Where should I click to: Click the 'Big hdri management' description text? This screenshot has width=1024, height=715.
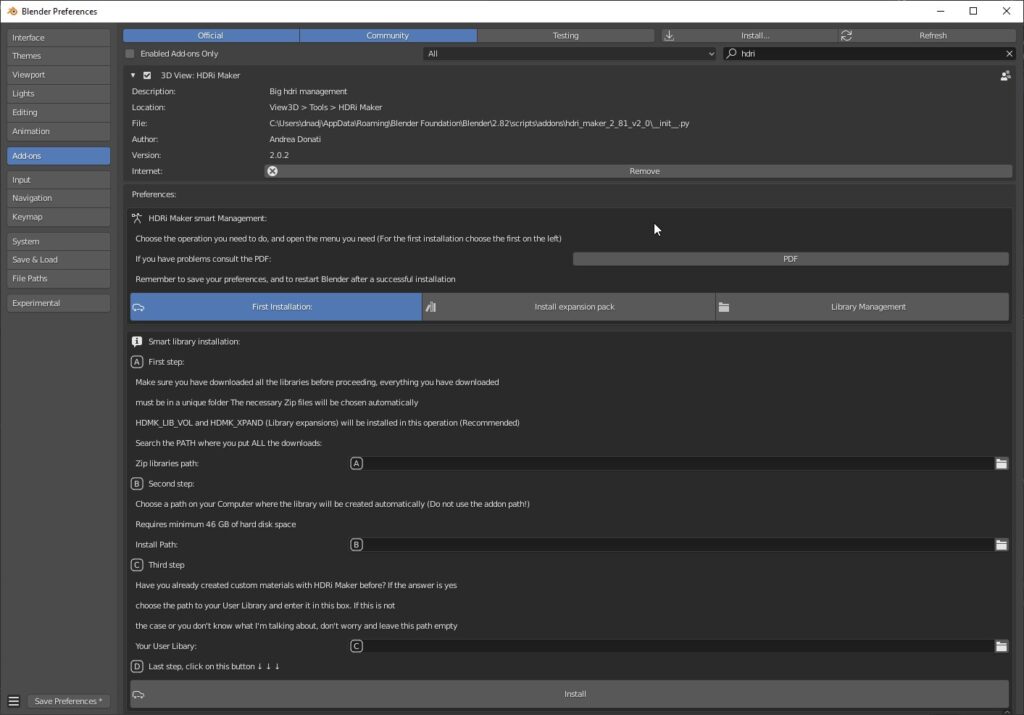308,91
